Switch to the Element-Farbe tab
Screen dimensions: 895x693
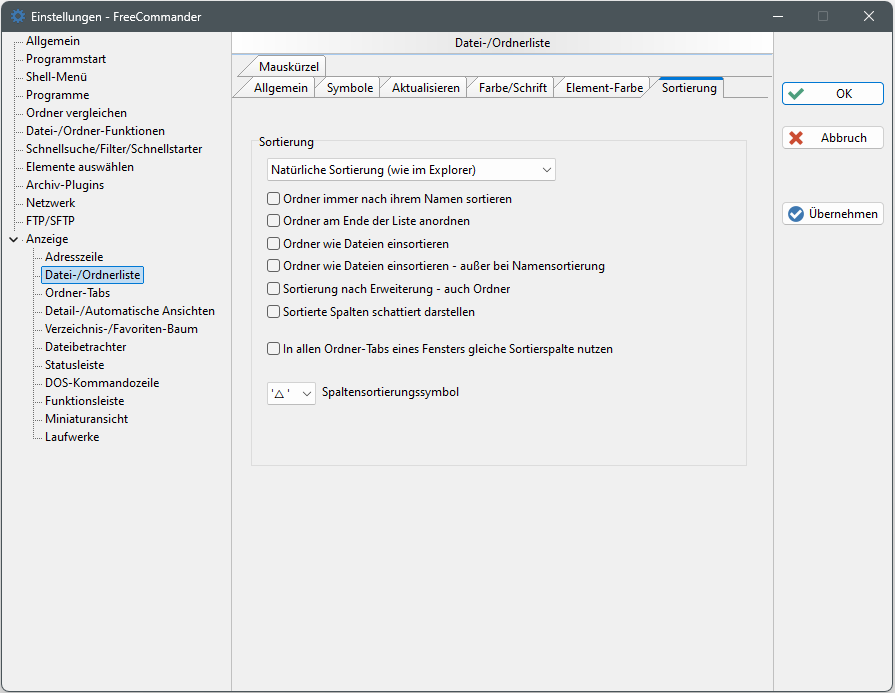pyautogui.click(x=604, y=88)
